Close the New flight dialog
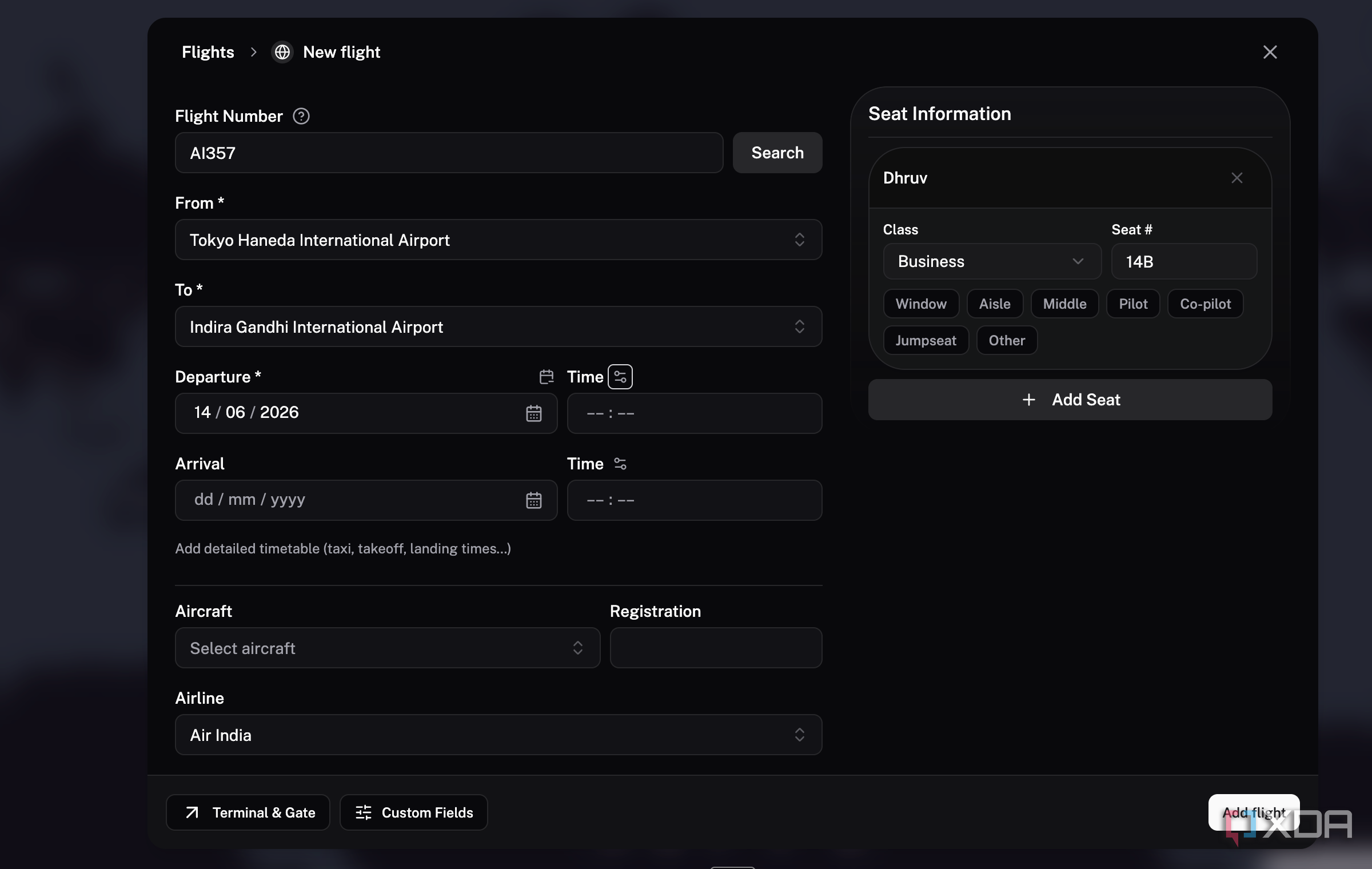The height and width of the screenshot is (869, 1372). tap(1270, 52)
